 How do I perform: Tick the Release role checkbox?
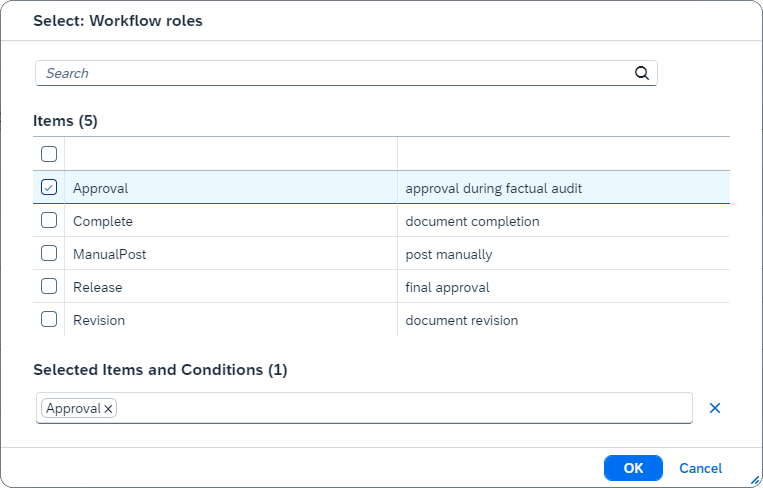click(x=49, y=286)
